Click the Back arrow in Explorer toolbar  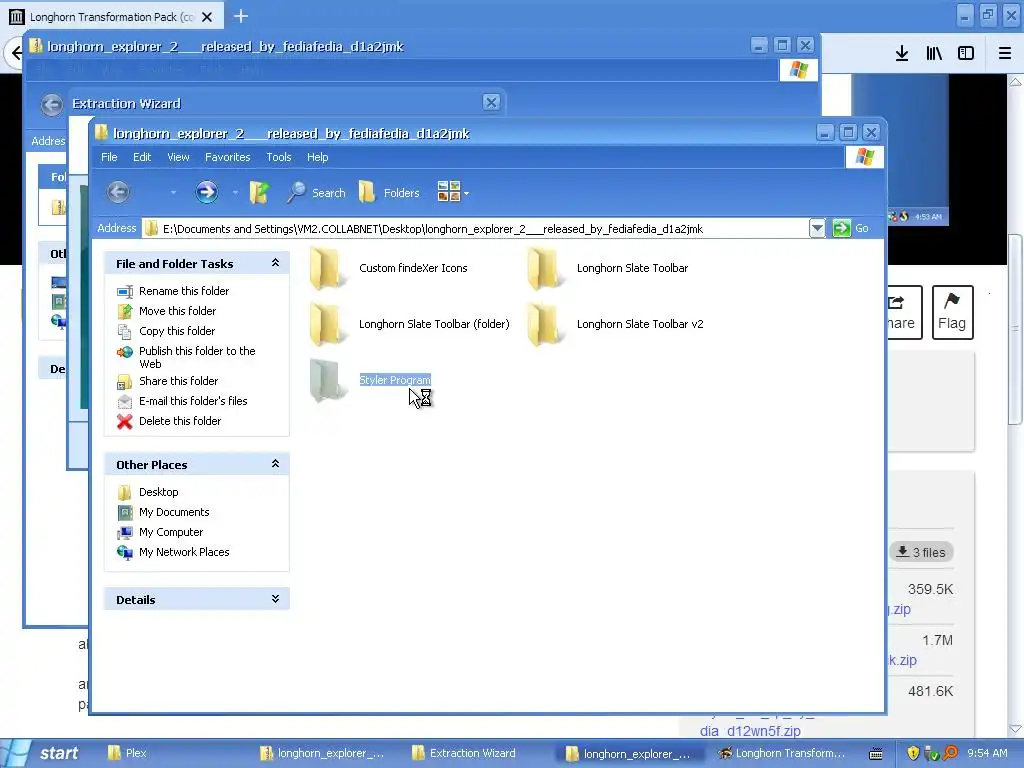(x=118, y=192)
